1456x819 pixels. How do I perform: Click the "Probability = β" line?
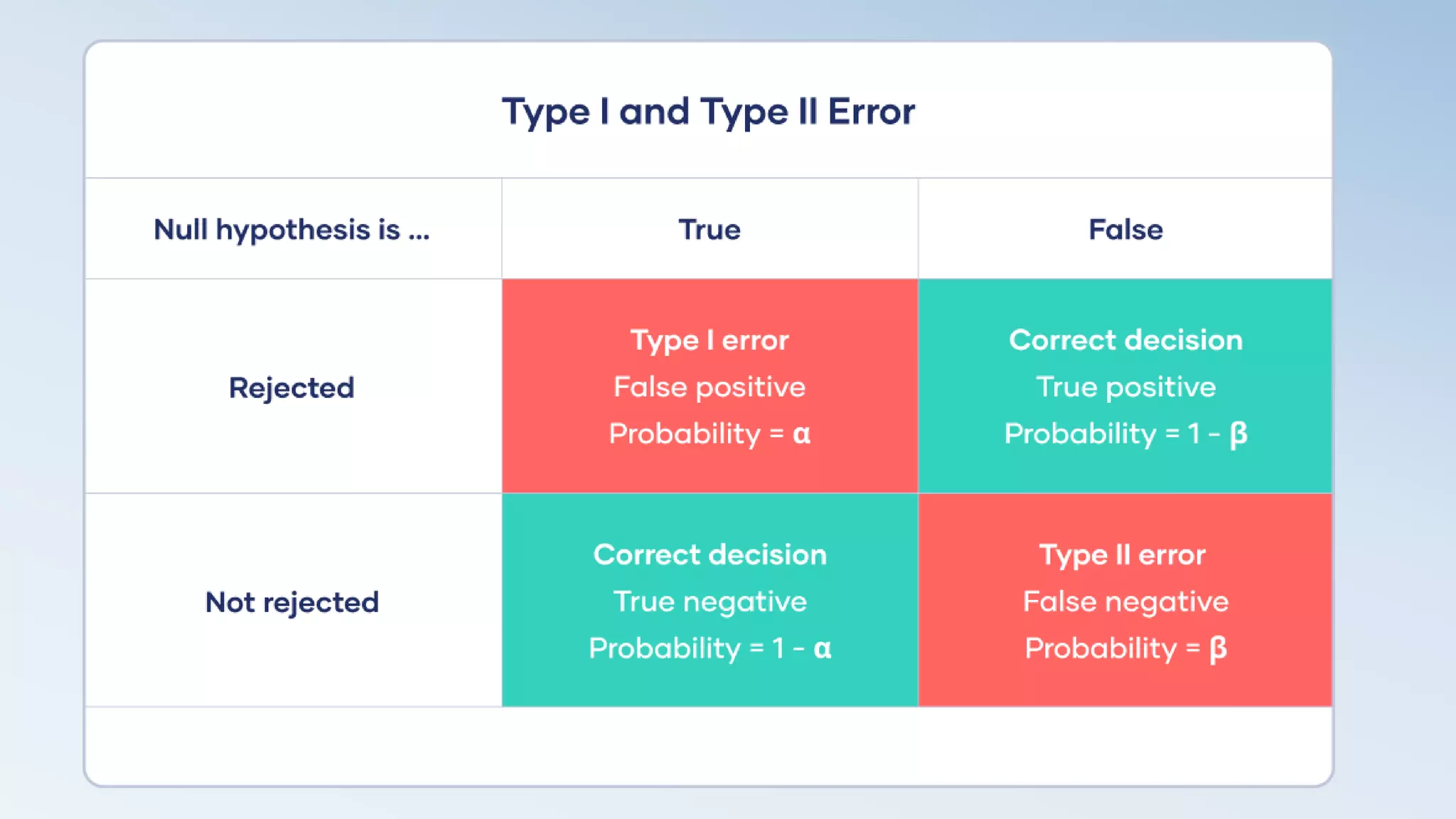1125,648
